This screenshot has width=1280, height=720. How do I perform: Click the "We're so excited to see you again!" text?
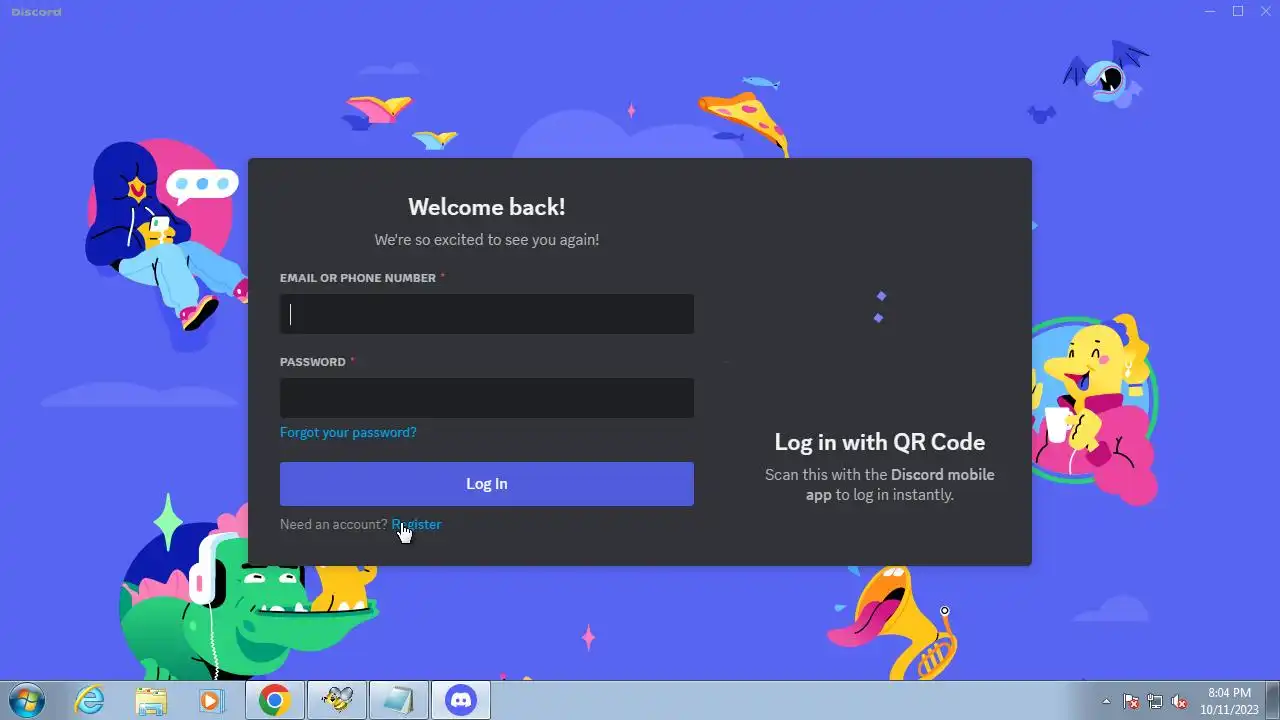487,240
